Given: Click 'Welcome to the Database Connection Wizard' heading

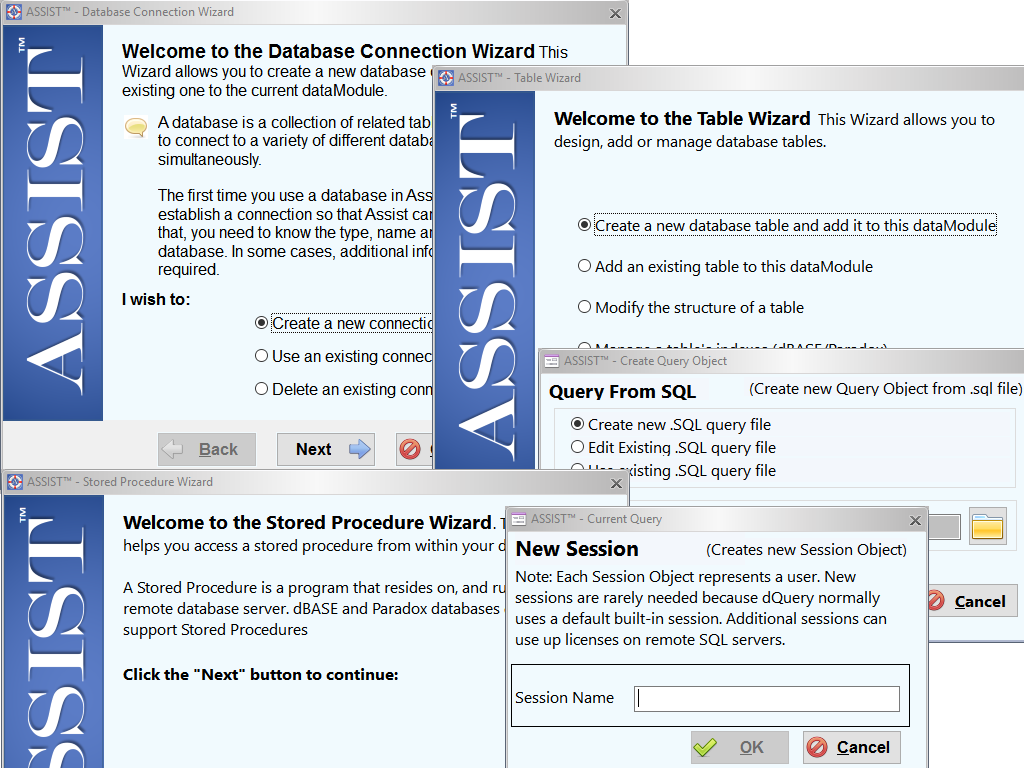Looking at the screenshot, I should [x=328, y=51].
